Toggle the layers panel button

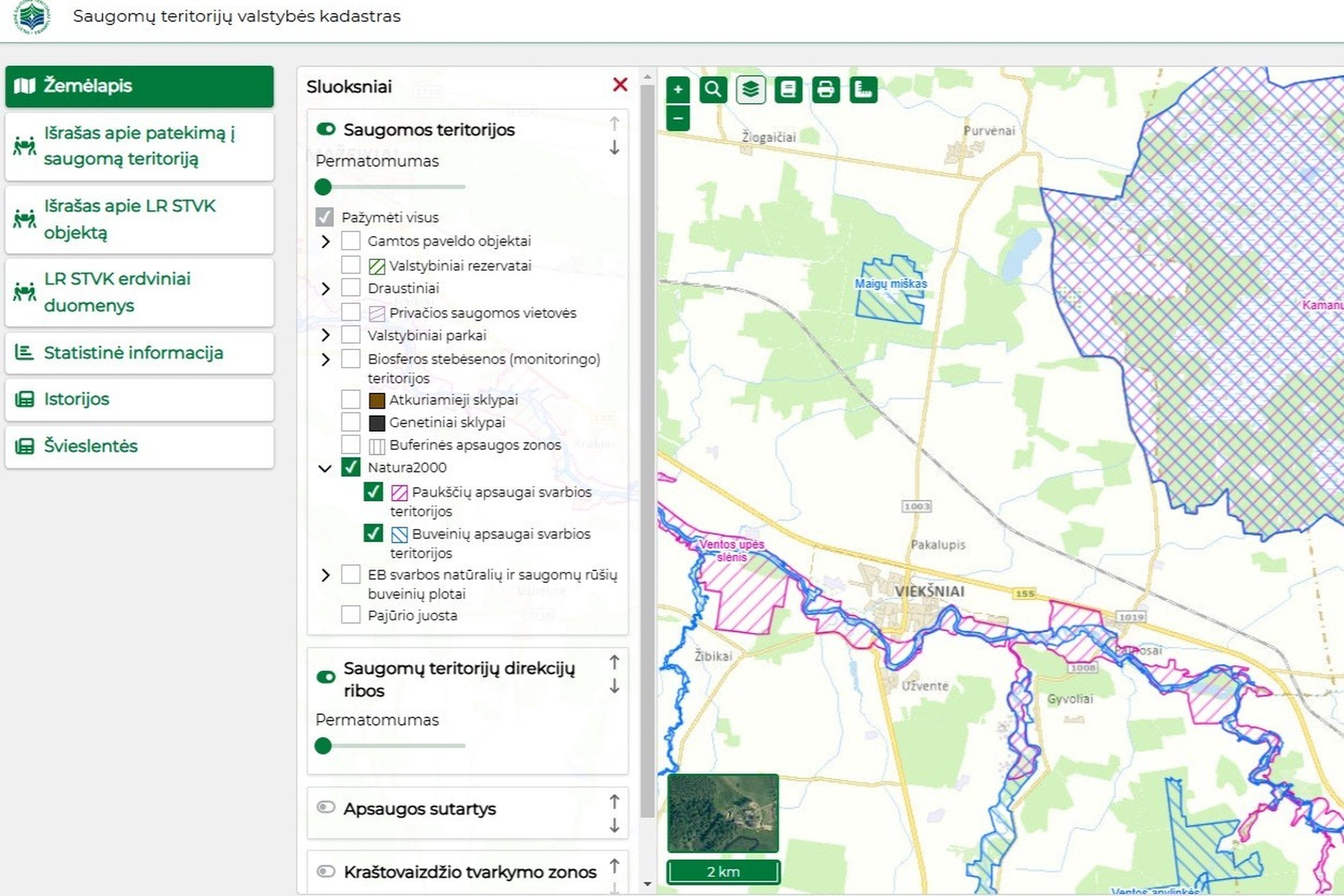tap(750, 90)
